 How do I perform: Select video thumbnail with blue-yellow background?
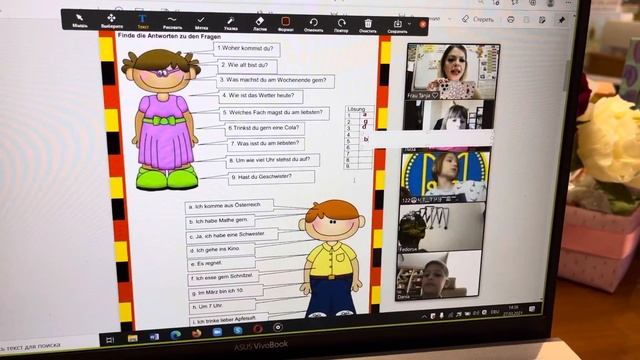[x=445, y=176]
